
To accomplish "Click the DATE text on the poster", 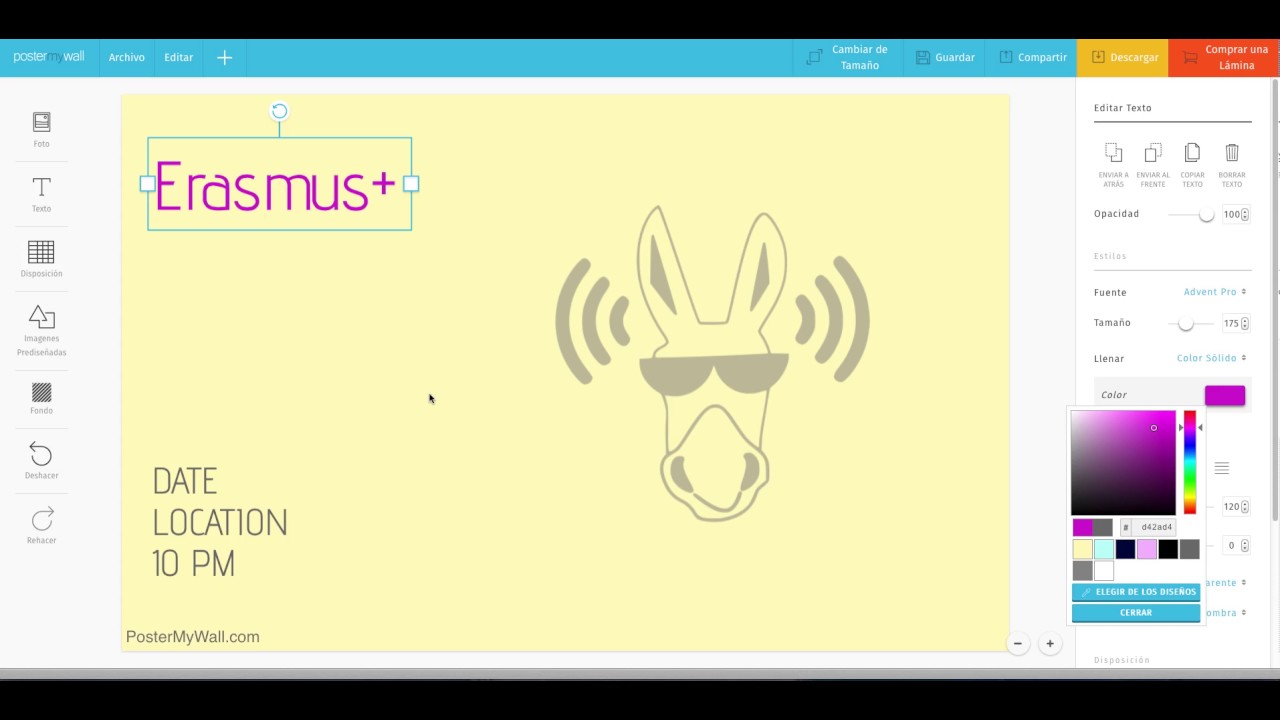I will pyautogui.click(x=185, y=482).
